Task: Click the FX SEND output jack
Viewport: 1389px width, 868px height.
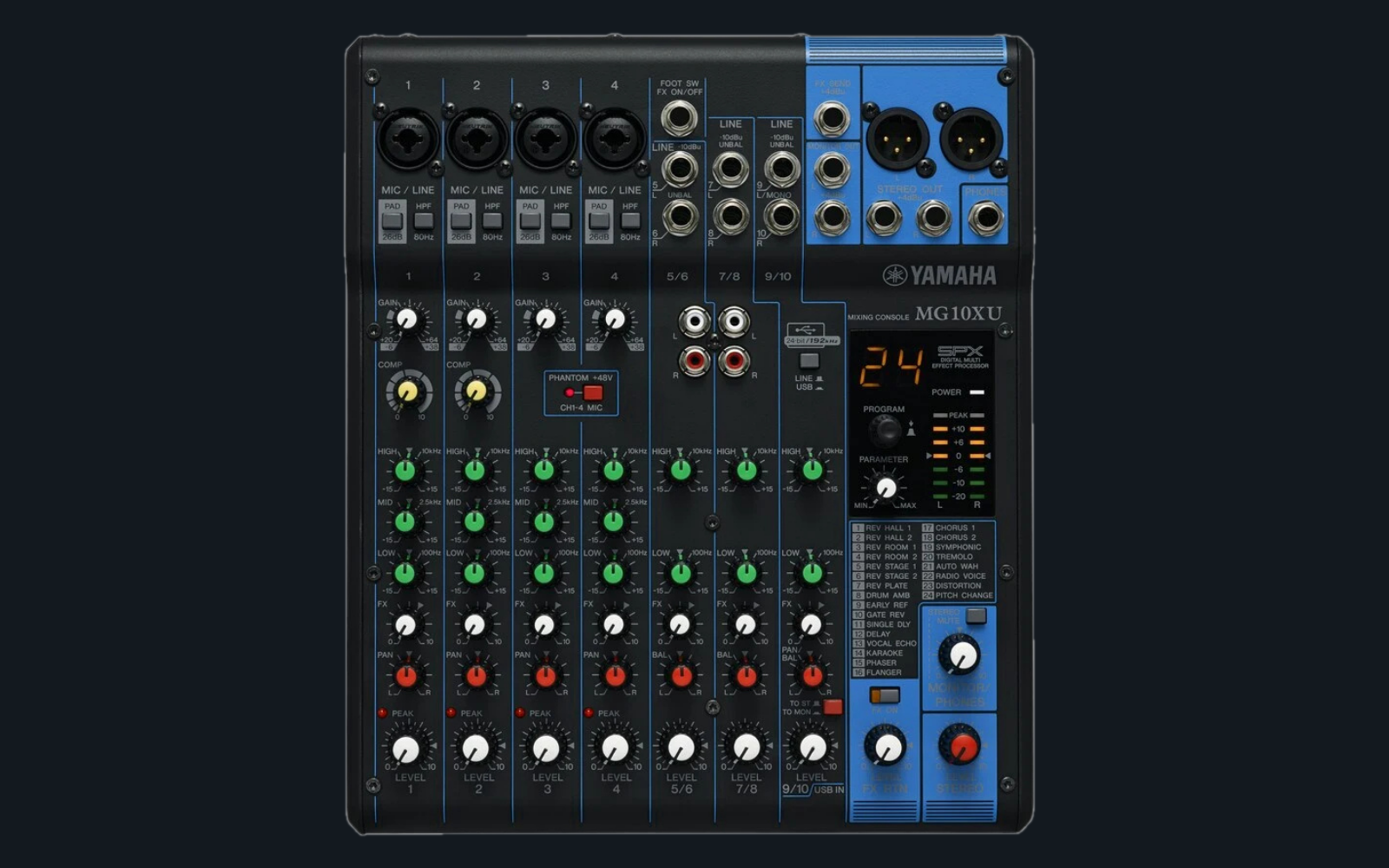Action: coord(832,118)
